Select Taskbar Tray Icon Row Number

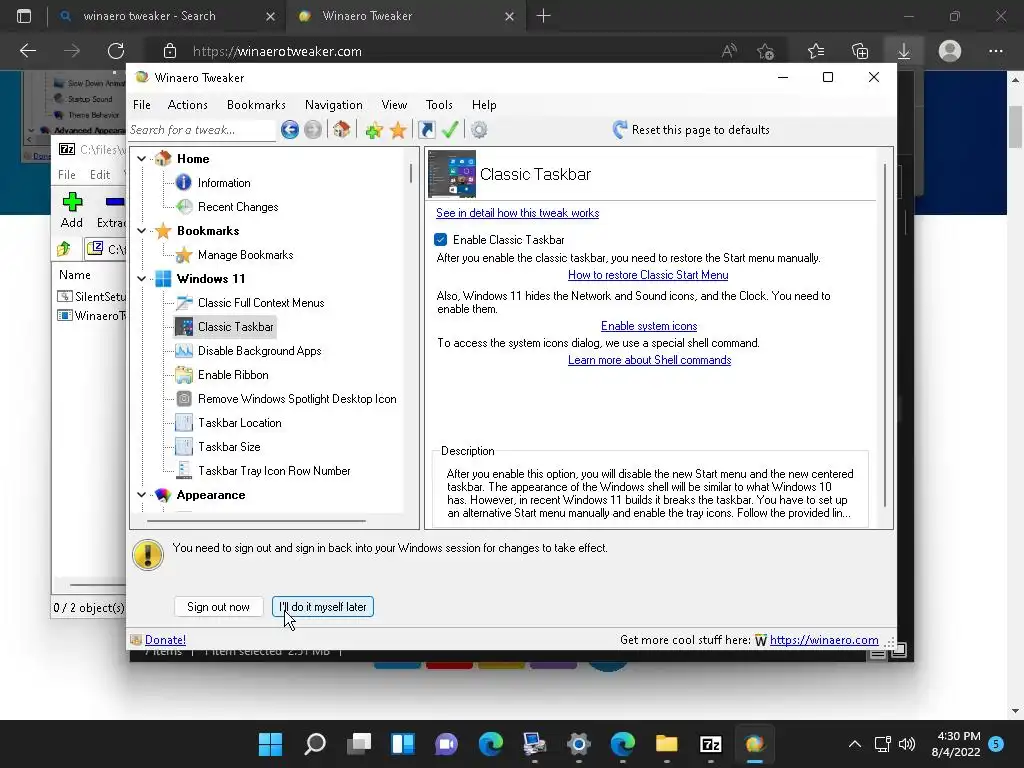pyautogui.click(x=274, y=471)
